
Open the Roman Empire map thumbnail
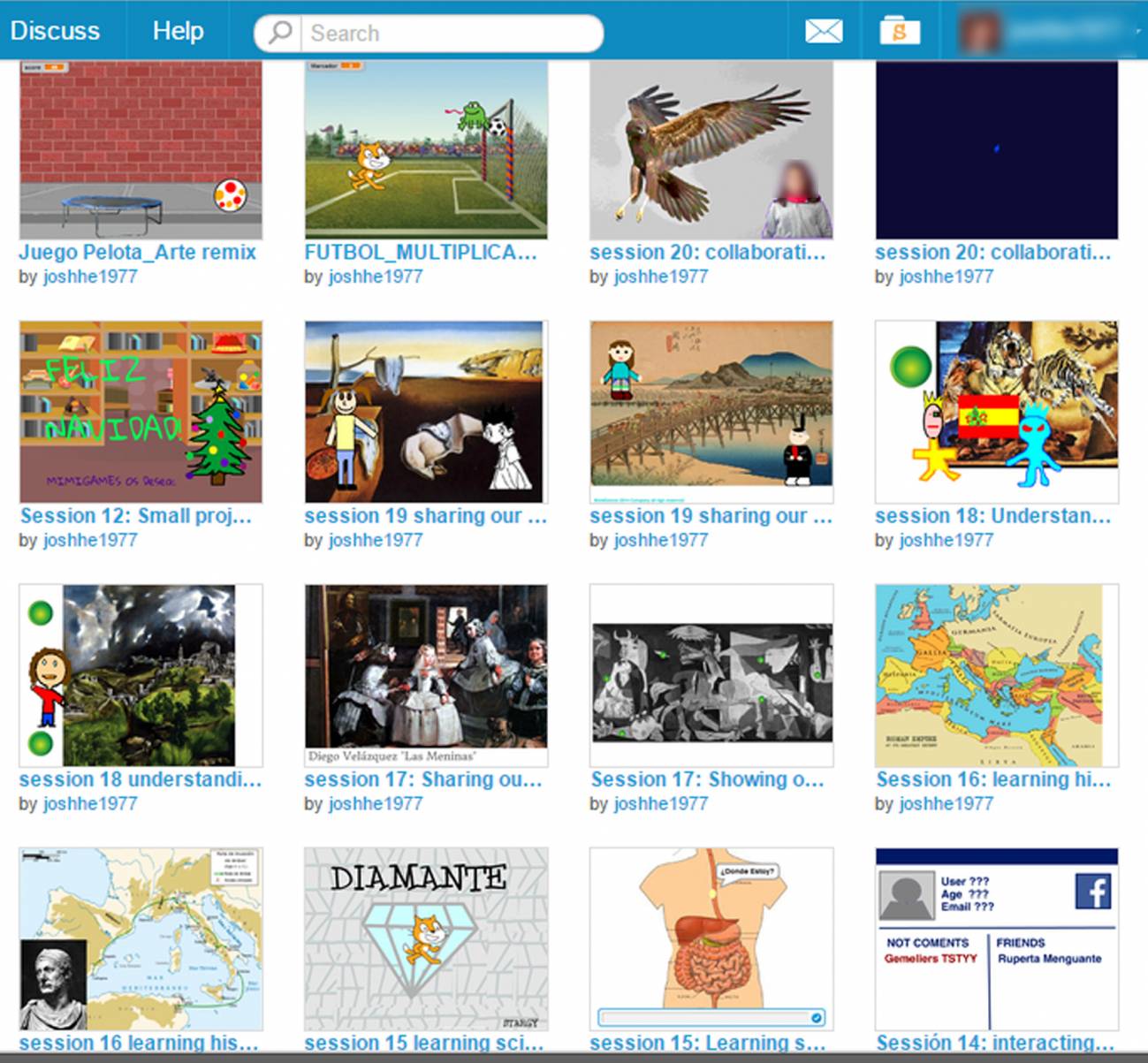pyautogui.click(x=997, y=675)
